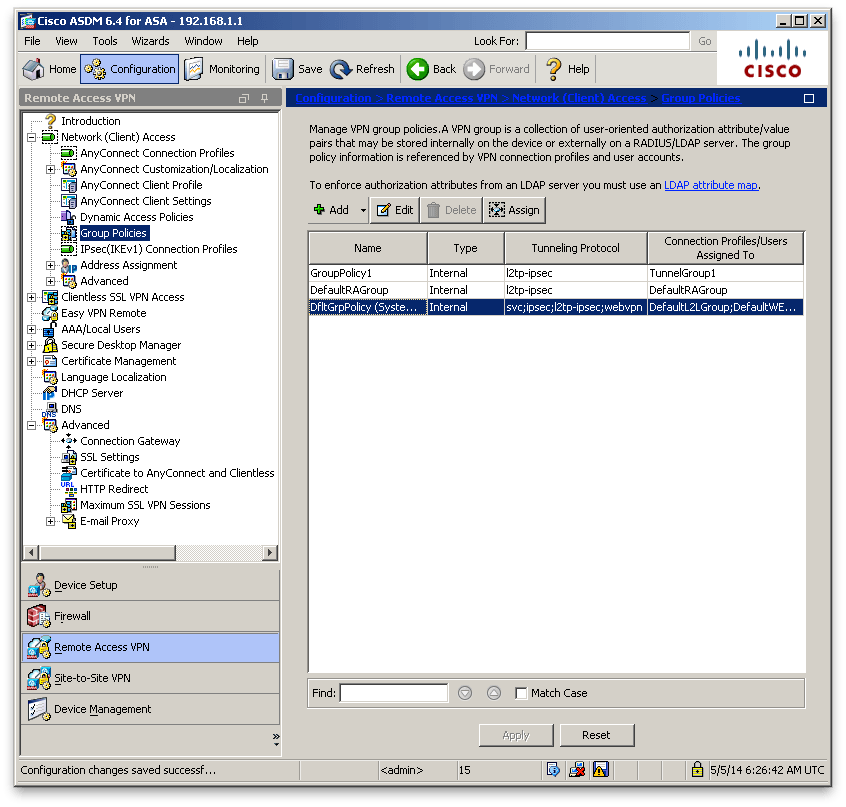Click the Edit group policy button

point(395,210)
